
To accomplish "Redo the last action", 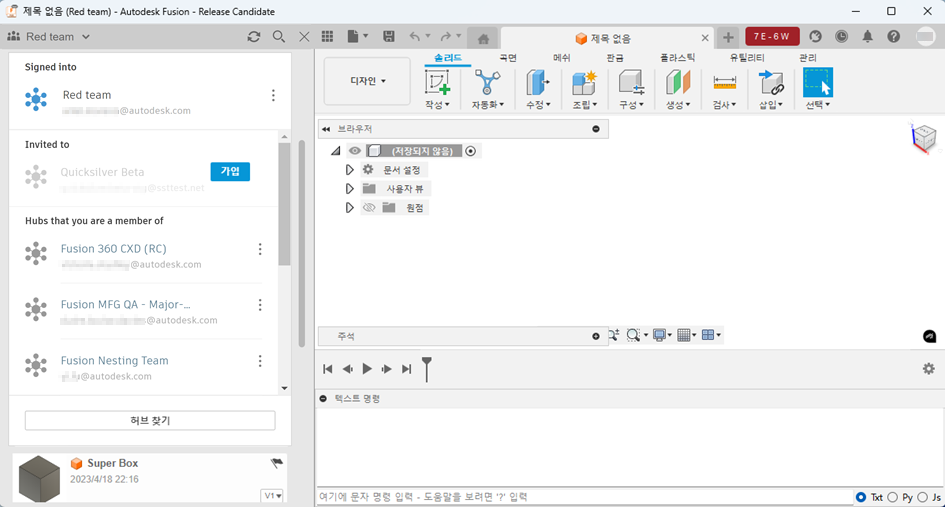I will pos(445,37).
